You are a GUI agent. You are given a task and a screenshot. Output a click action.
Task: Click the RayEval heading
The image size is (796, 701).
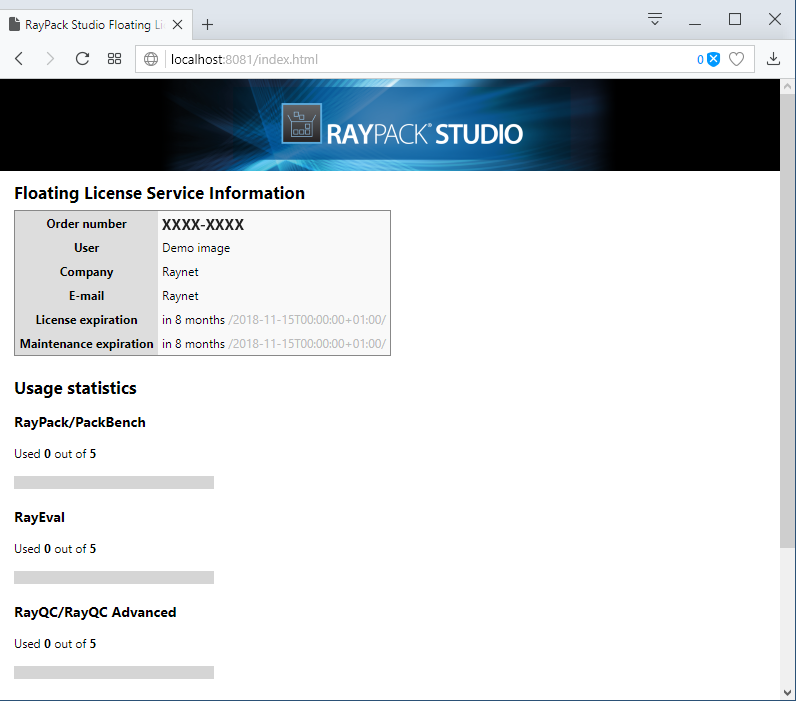[40, 517]
